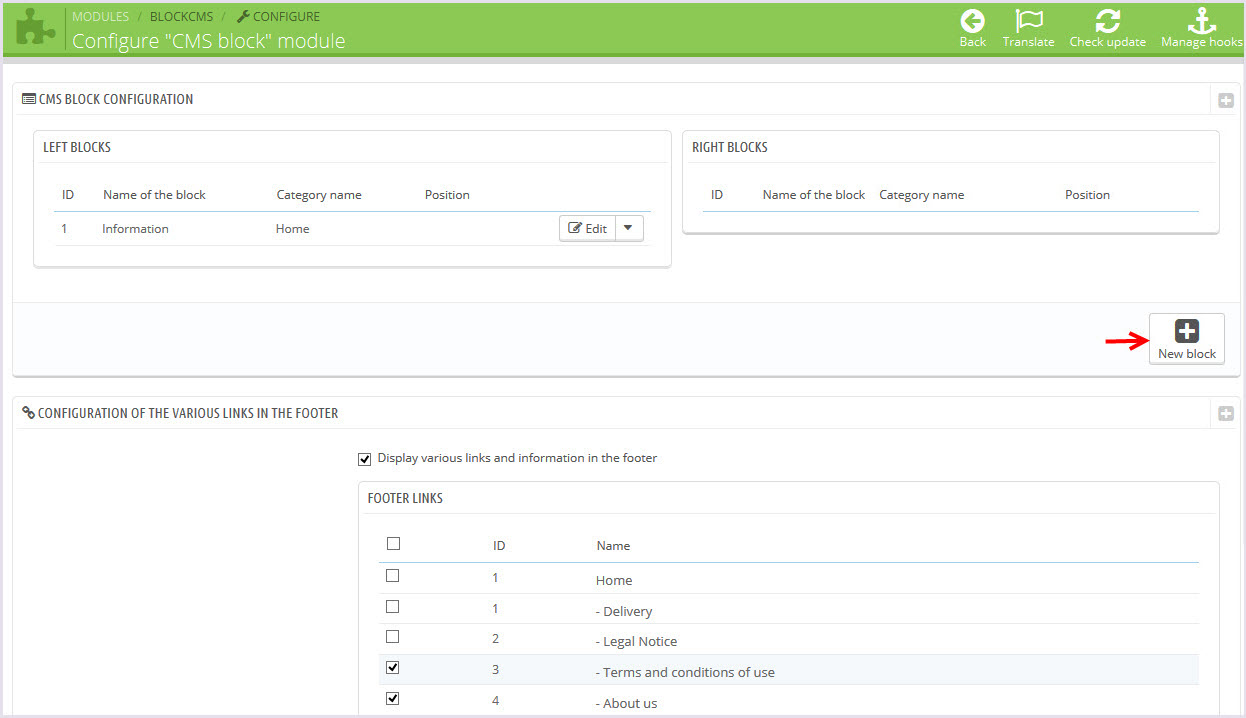Check the Delivery footer link checkbox
Screen dimensions: 1246x718
click(x=393, y=607)
